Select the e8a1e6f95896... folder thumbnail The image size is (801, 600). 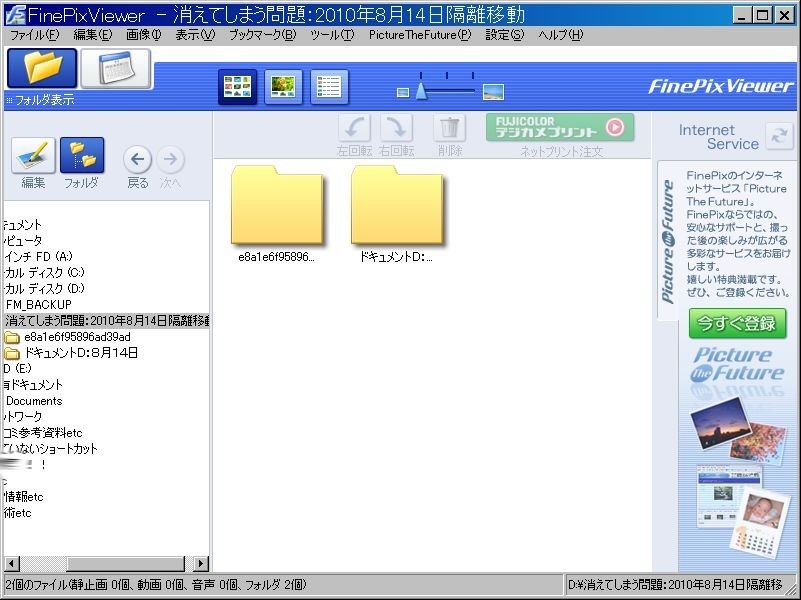pyautogui.click(x=277, y=205)
